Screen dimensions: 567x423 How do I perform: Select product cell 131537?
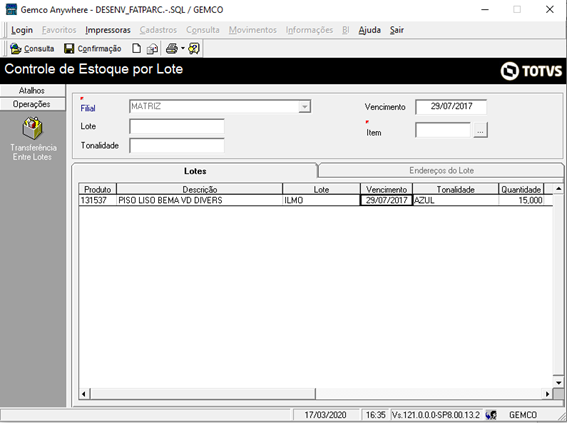(98, 200)
